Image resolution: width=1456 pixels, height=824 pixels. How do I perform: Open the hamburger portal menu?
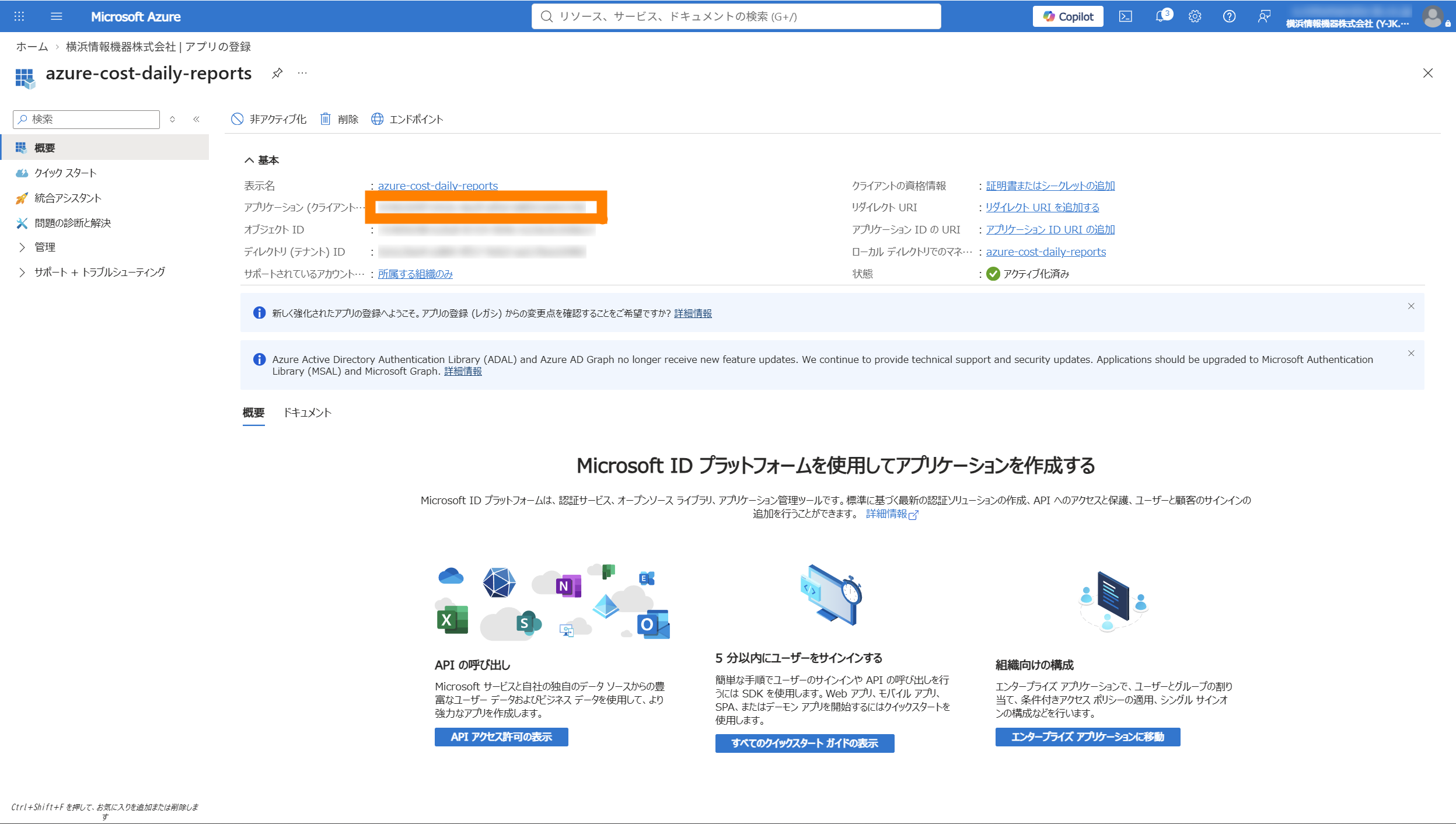(x=57, y=16)
